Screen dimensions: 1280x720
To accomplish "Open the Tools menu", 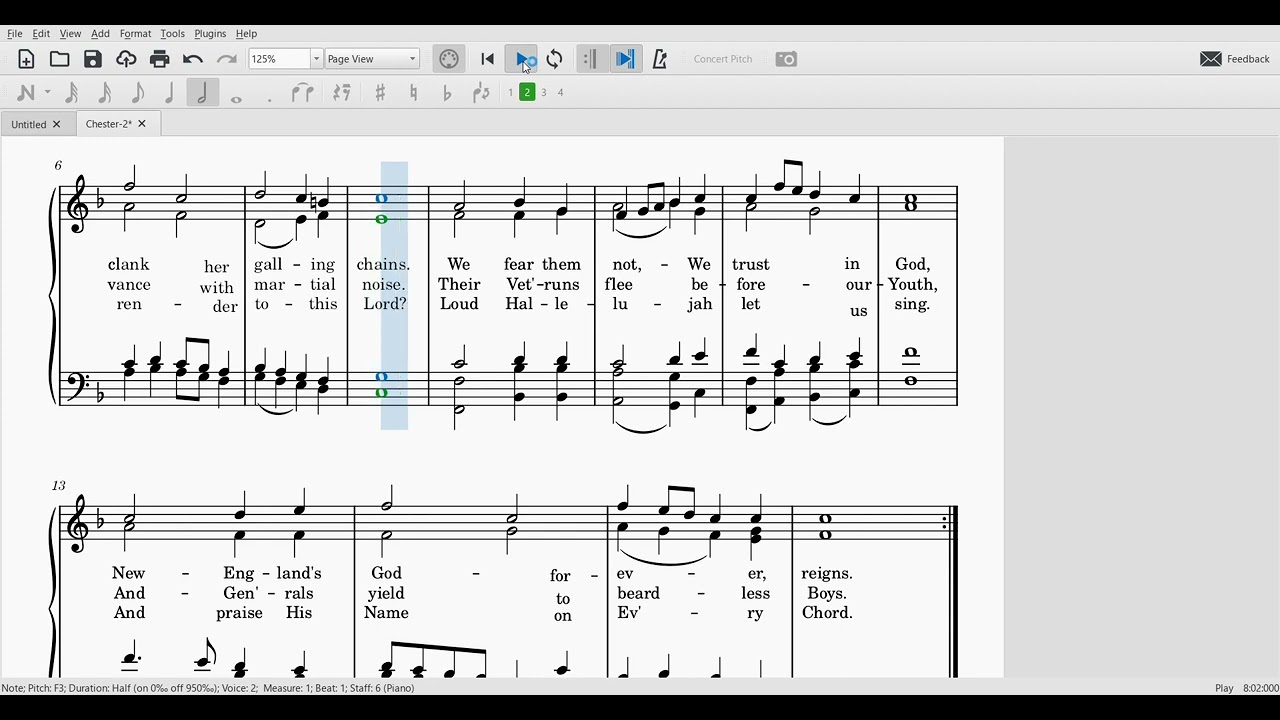I will (x=172, y=34).
